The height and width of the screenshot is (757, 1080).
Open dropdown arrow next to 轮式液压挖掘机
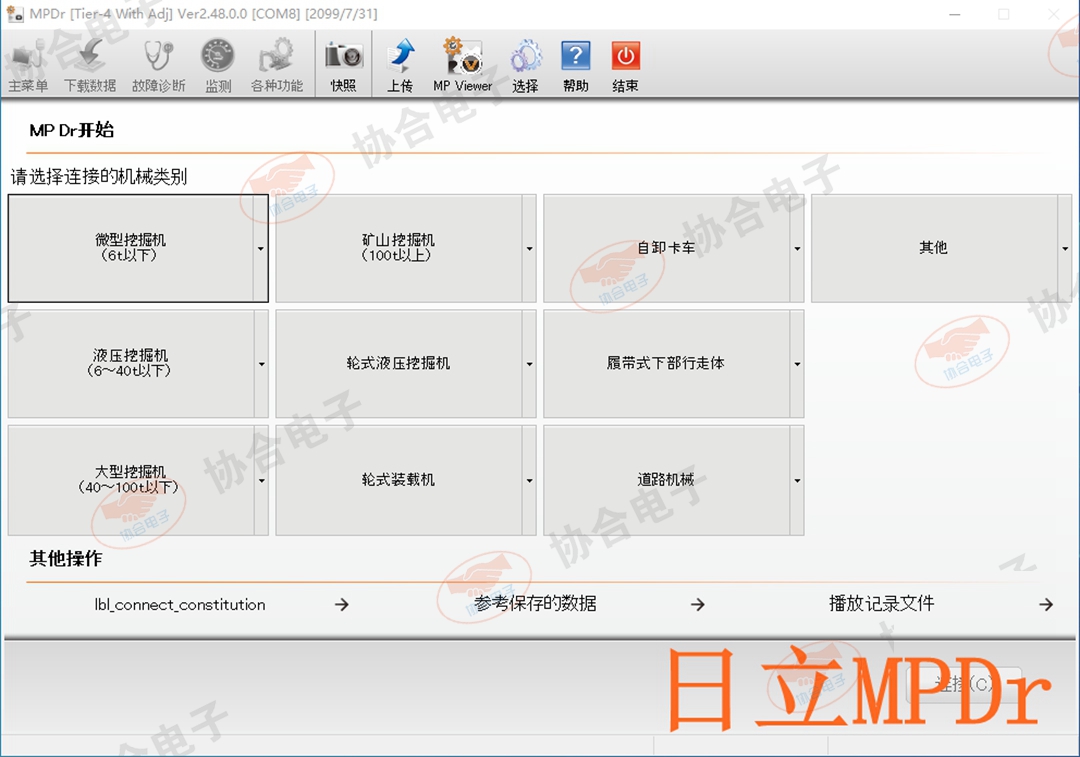point(529,364)
